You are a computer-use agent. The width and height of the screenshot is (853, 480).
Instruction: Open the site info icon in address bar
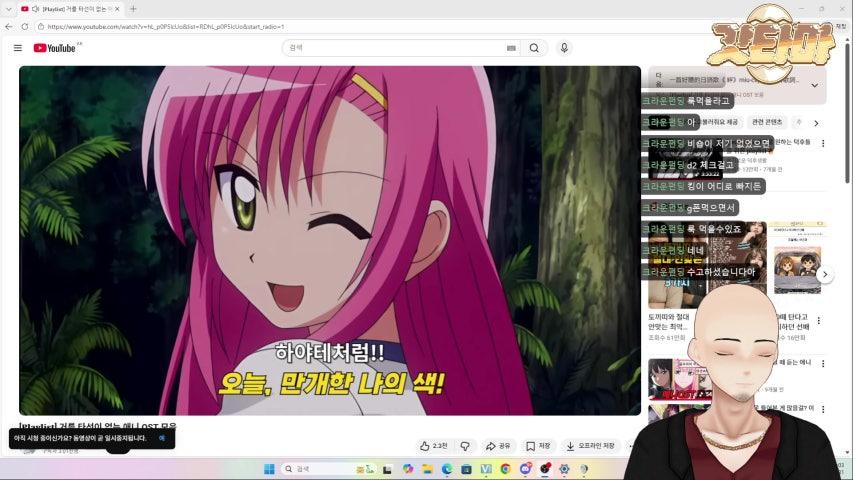click(40, 27)
